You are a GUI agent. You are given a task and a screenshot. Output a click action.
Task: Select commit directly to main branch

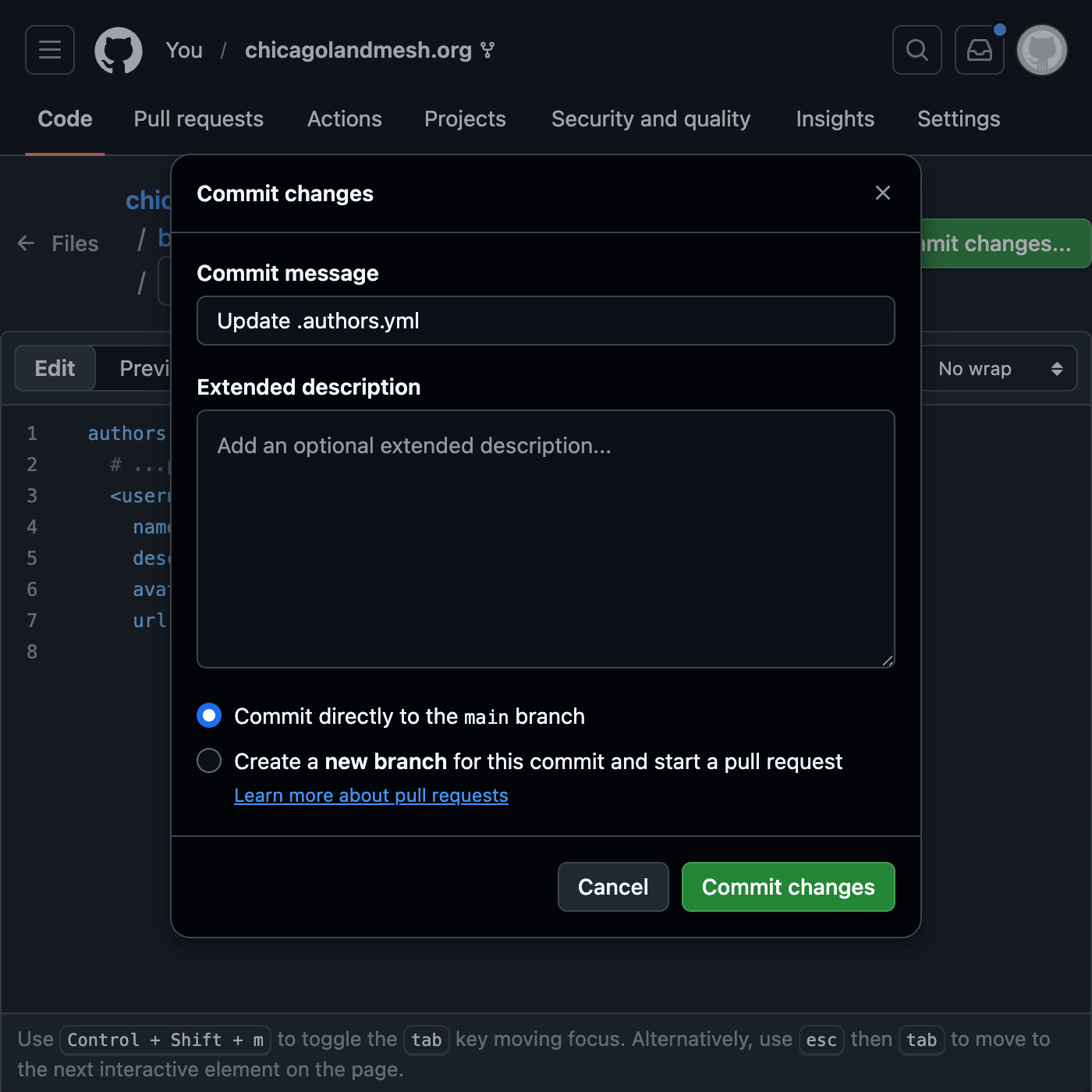pyautogui.click(x=209, y=715)
